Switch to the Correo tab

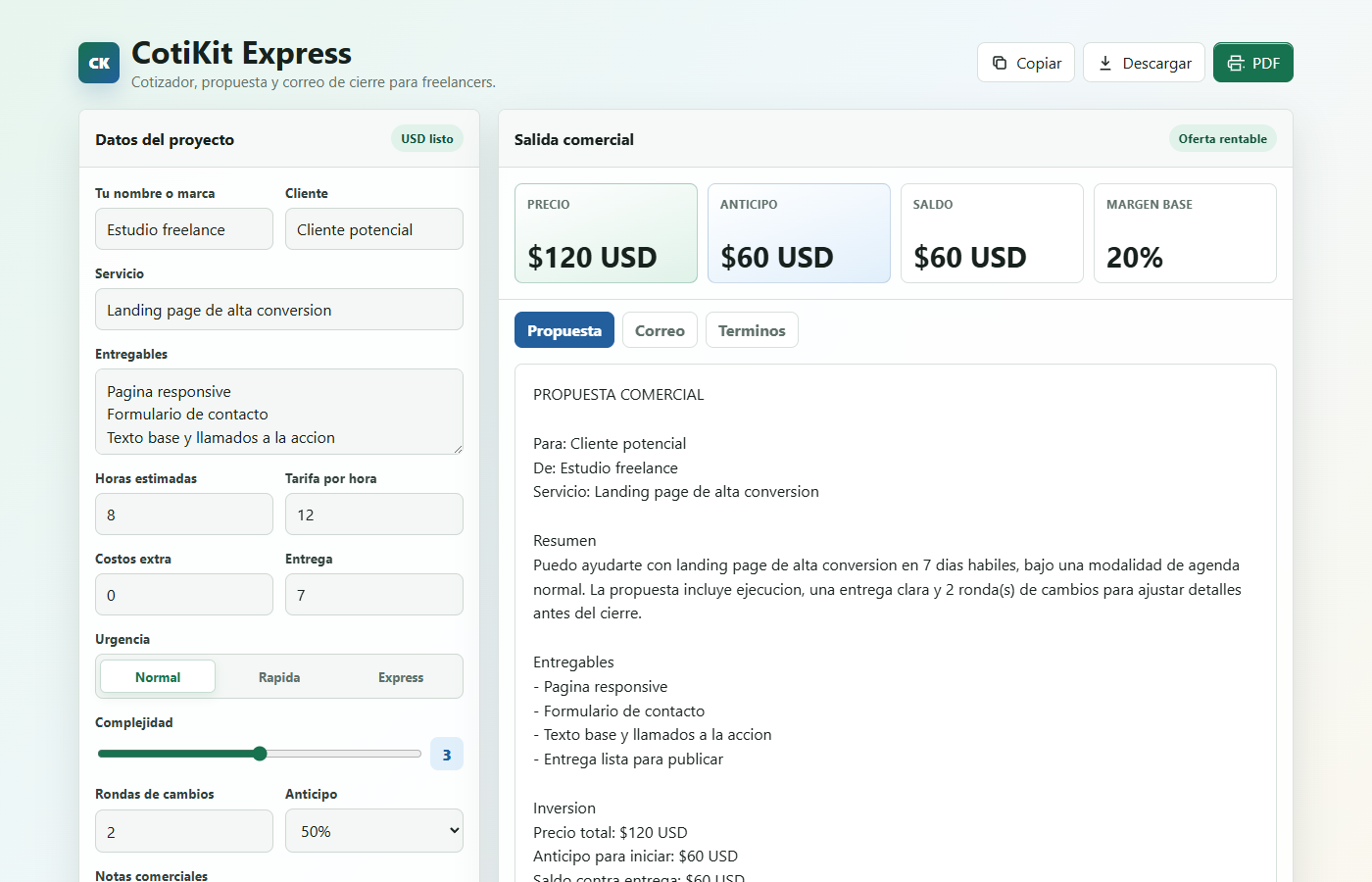click(x=660, y=330)
